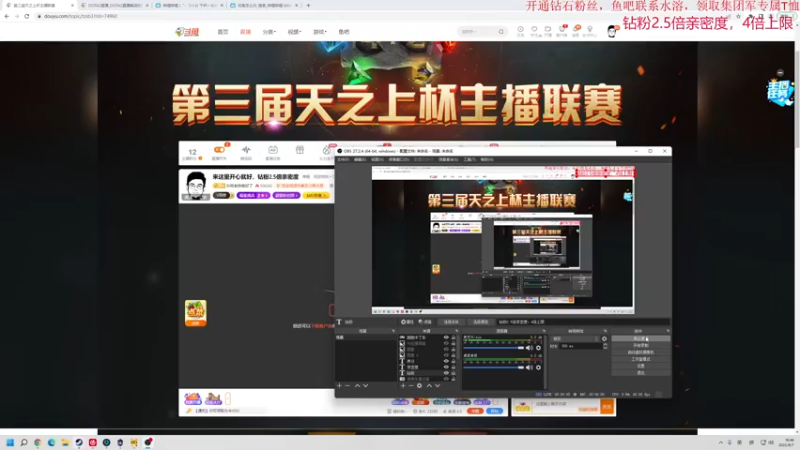
Task: Pop out the Sources dock header icon
Action: pos(457,331)
